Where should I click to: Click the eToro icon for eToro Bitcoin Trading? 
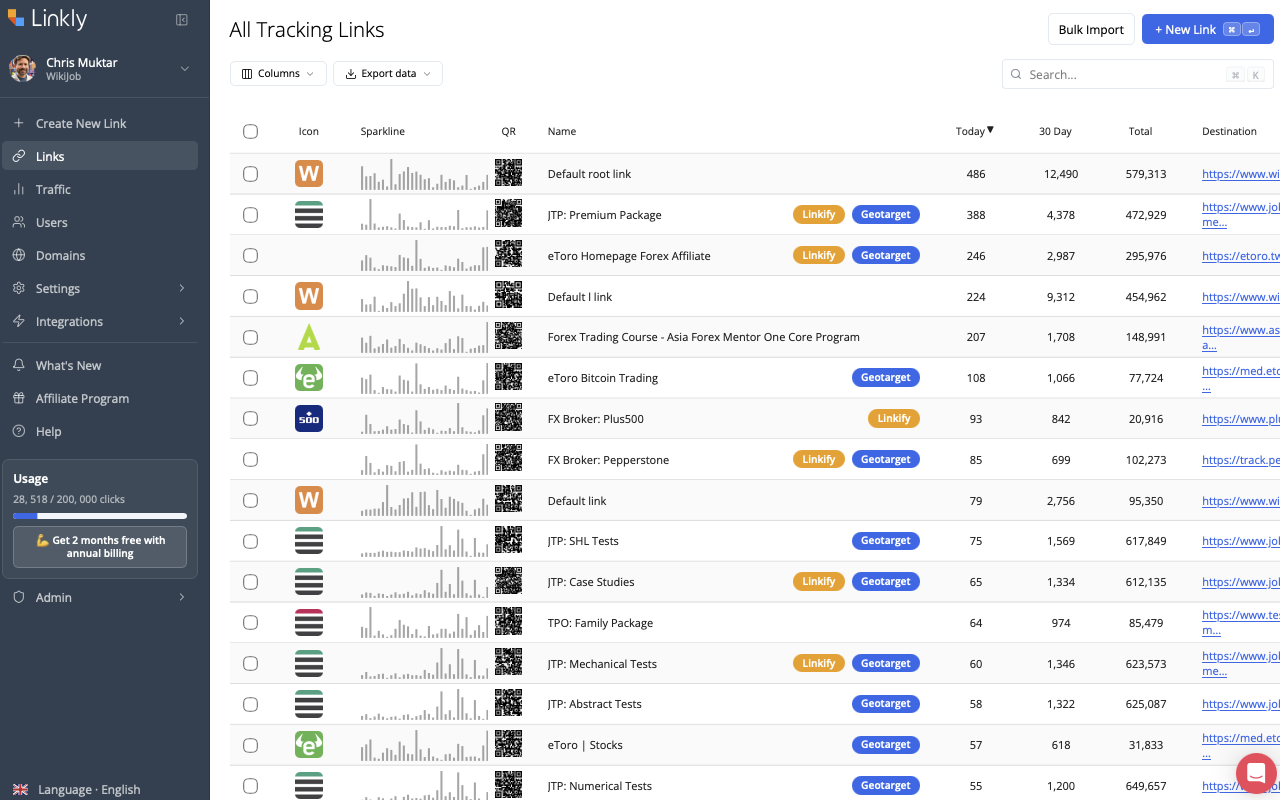point(309,378)
